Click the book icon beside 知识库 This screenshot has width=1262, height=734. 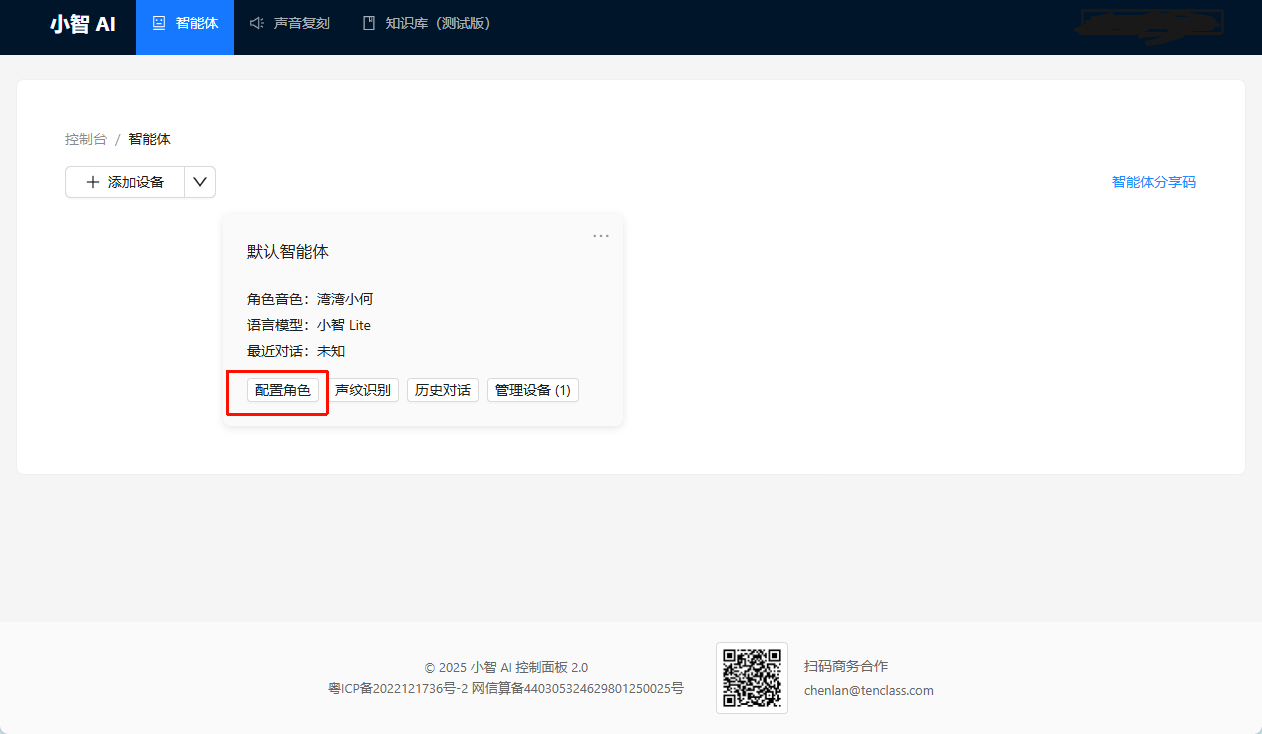click(369, 23)
